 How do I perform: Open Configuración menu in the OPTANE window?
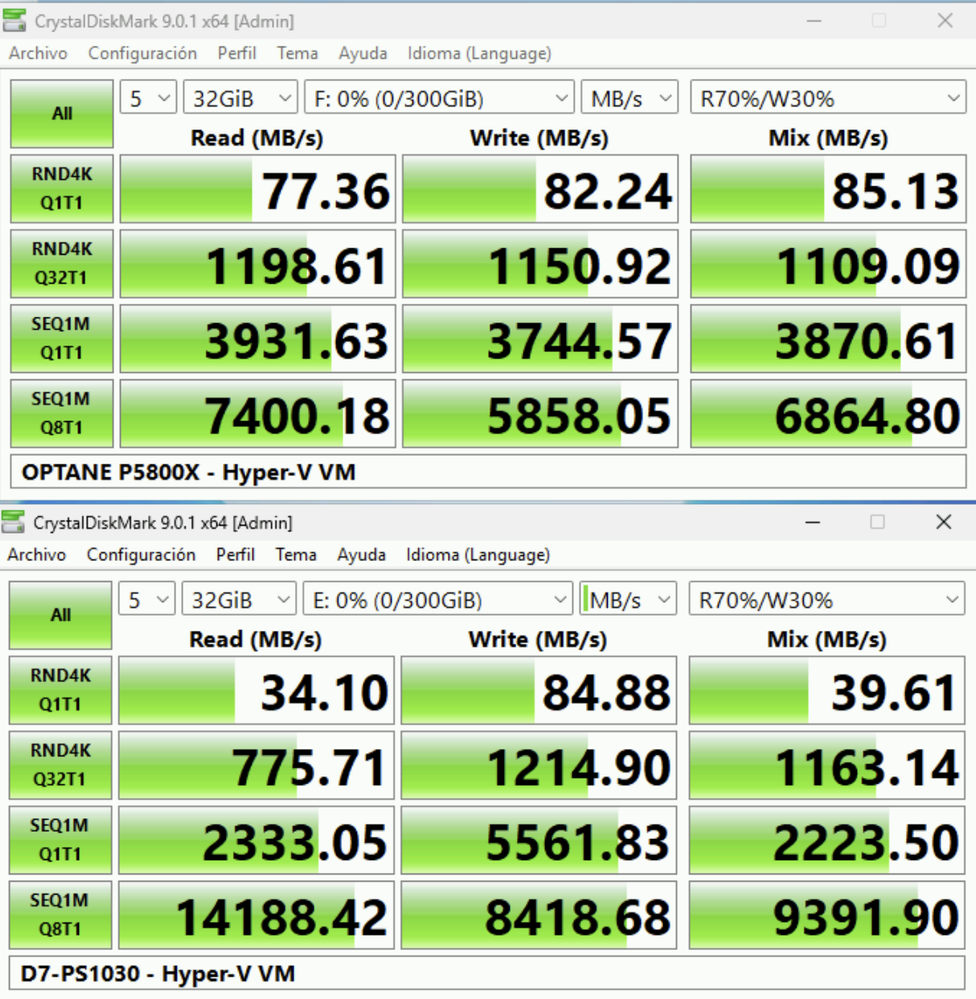point(143,54)
